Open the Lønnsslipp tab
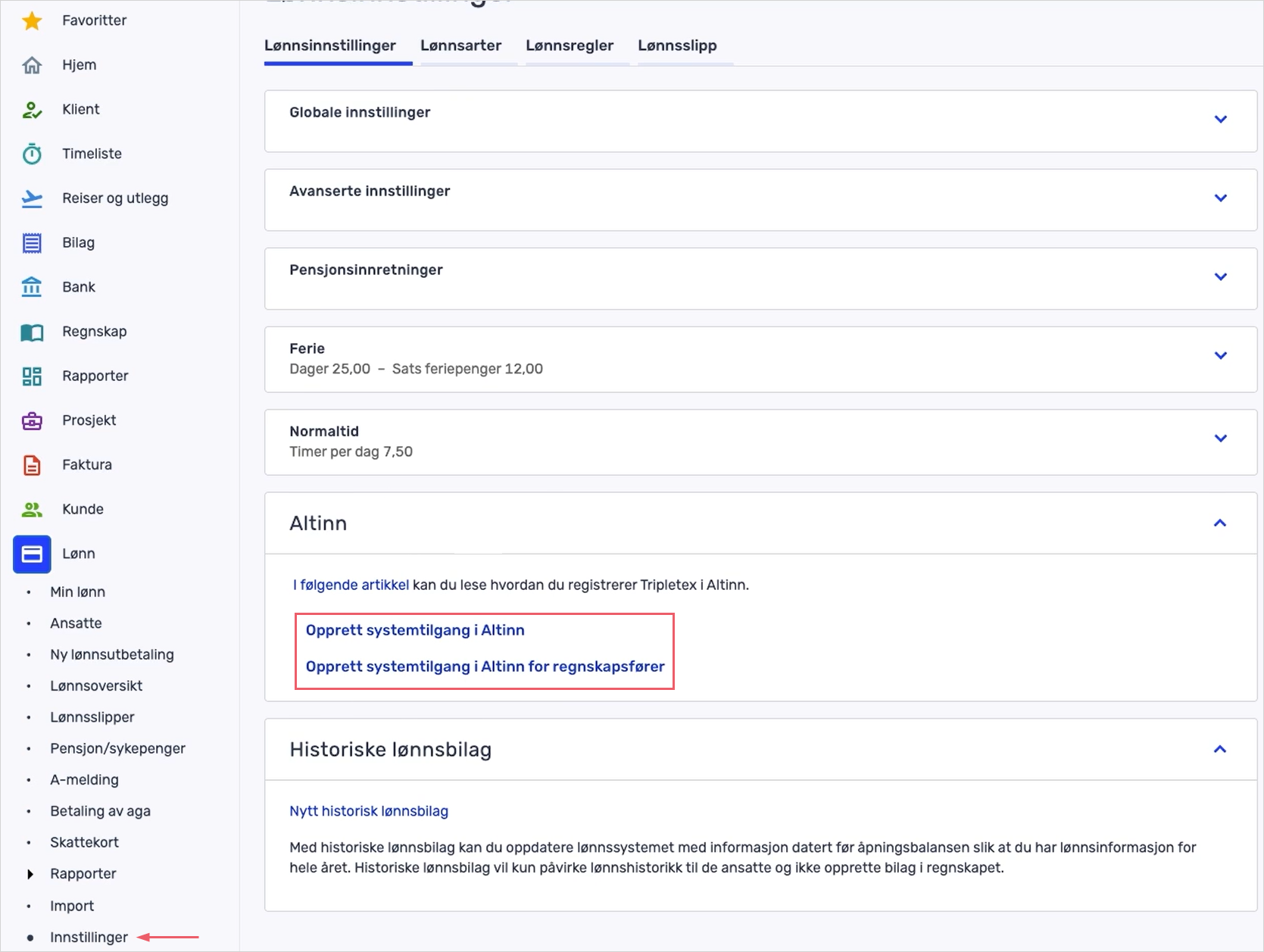Image resolution: width=1264 pixels, height=952 pixels. pyautogui.click(x=677, y=45)
